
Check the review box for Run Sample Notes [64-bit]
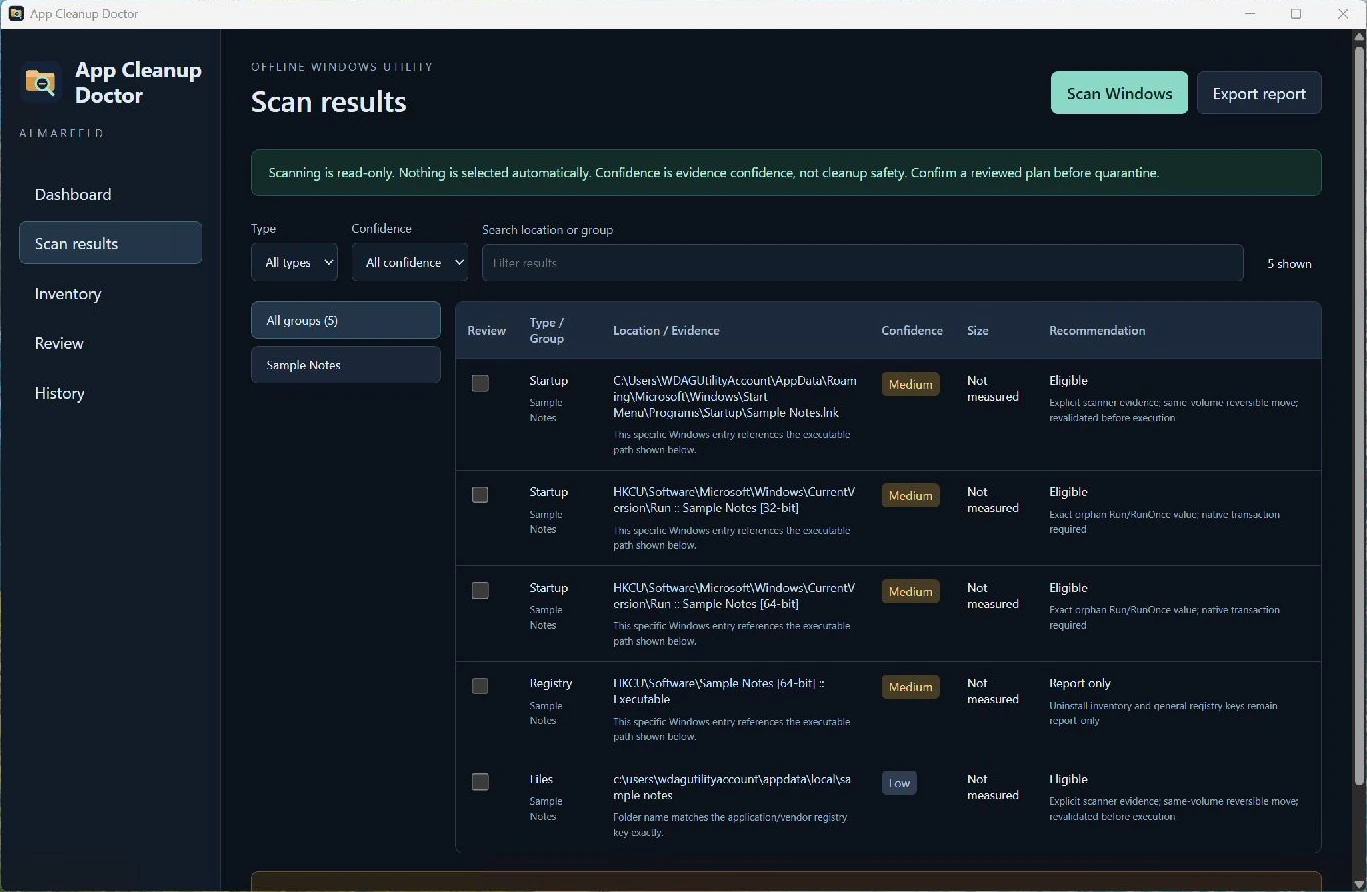[x=480, y=590]
